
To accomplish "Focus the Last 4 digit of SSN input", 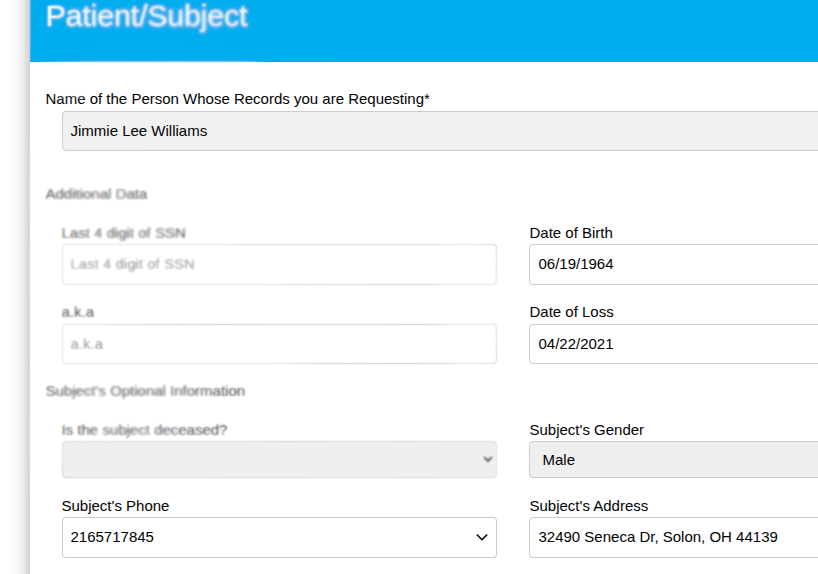I will pyautogui.click(x=279, y=265).
